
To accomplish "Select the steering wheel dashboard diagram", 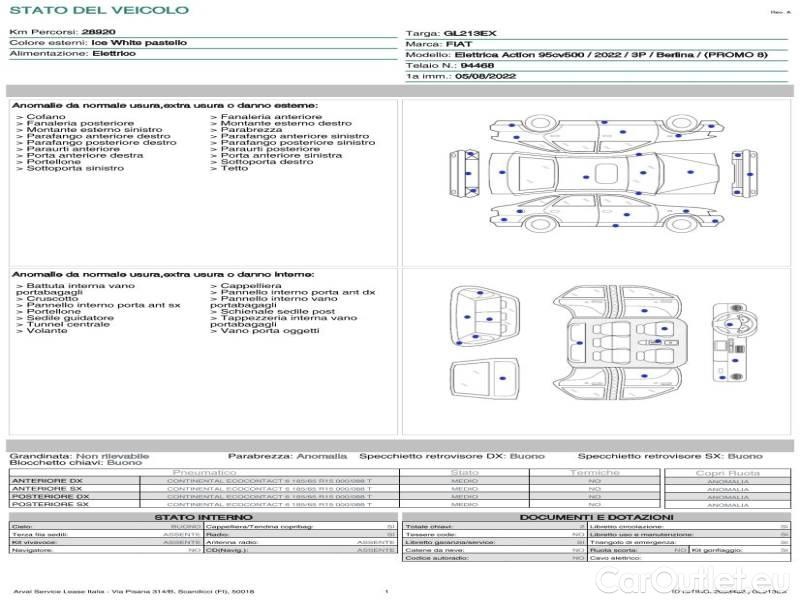I will coord(732,343).
